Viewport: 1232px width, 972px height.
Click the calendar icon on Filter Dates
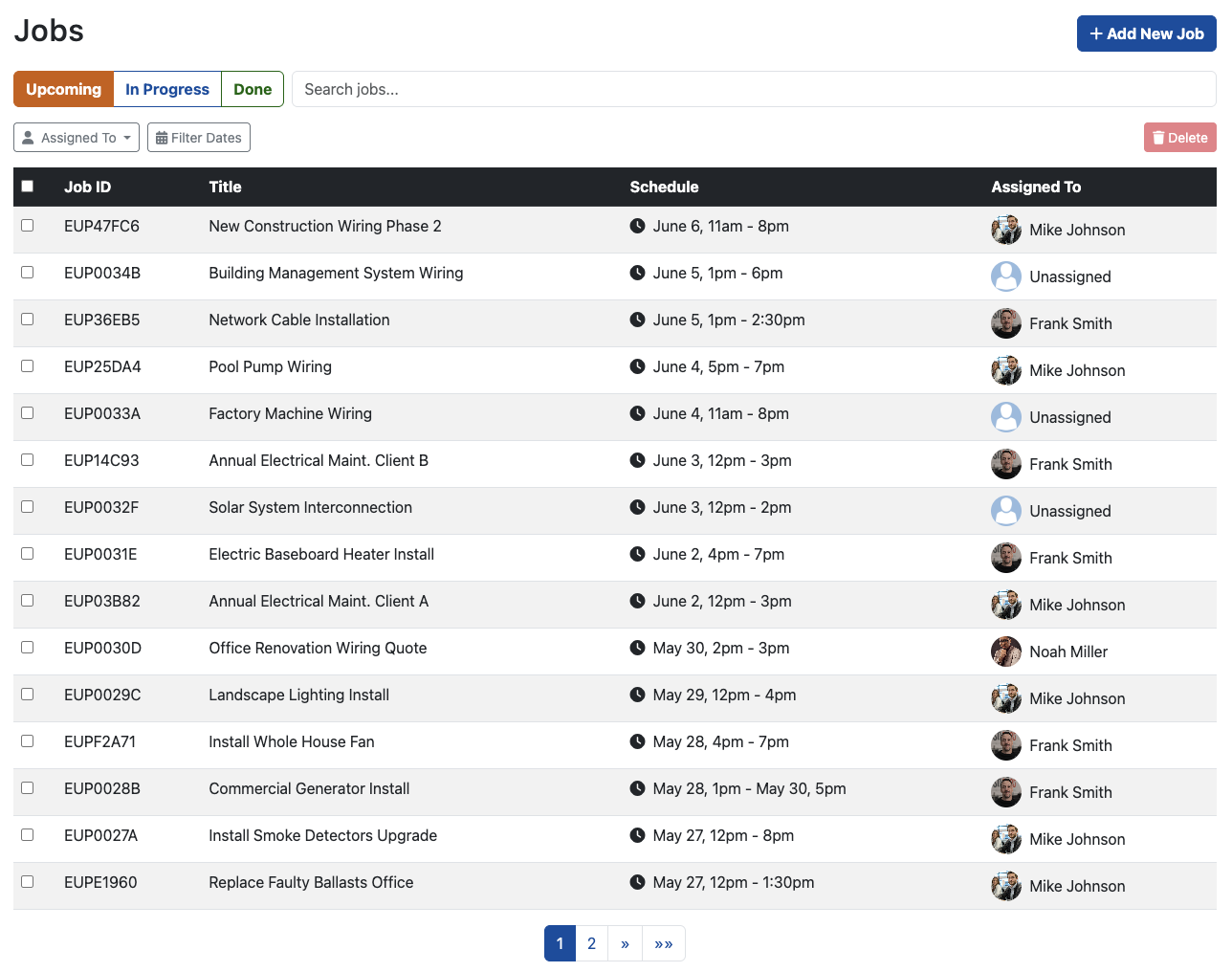tap(163, 137)
